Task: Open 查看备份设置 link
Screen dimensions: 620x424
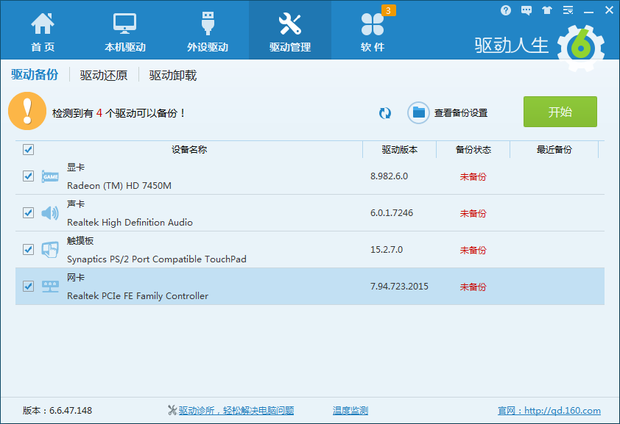Action: 461,113
